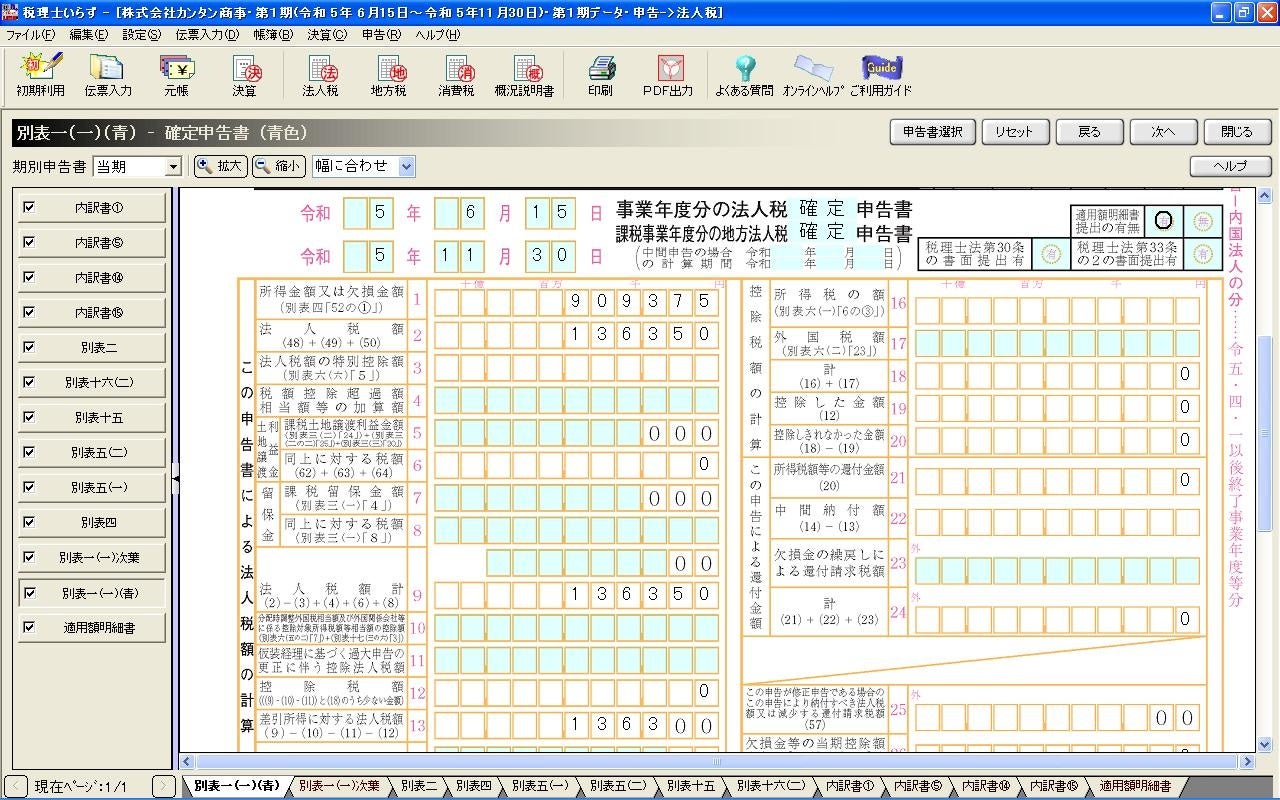This screenshot has width=1280, height=800.
Task: Click the リセット button
Action: coord(1015,132)
